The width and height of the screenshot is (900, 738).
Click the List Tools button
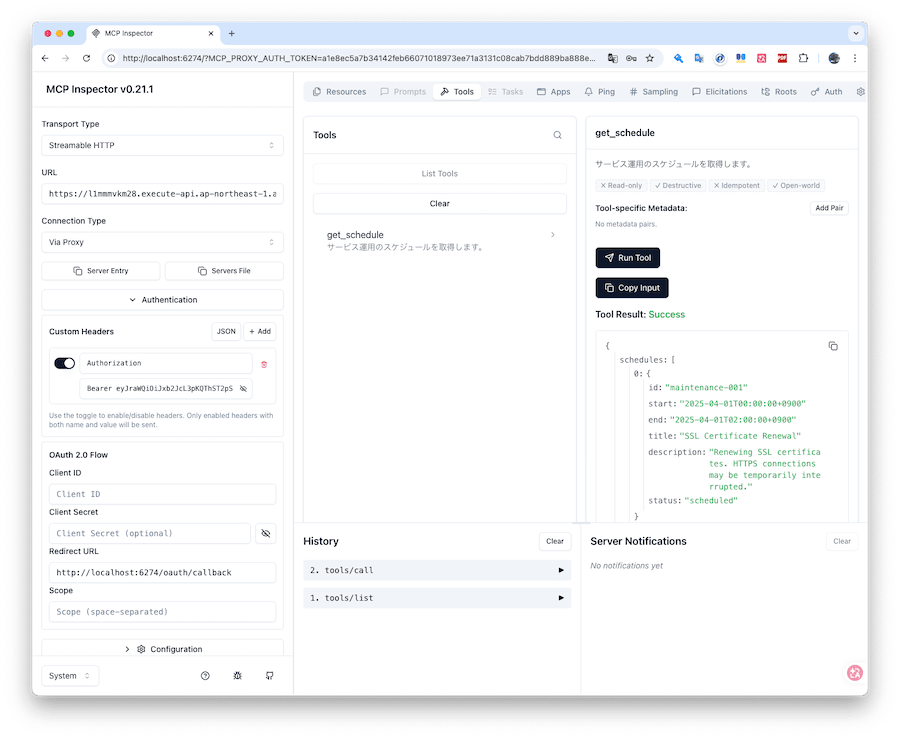(x=440, y=173)
